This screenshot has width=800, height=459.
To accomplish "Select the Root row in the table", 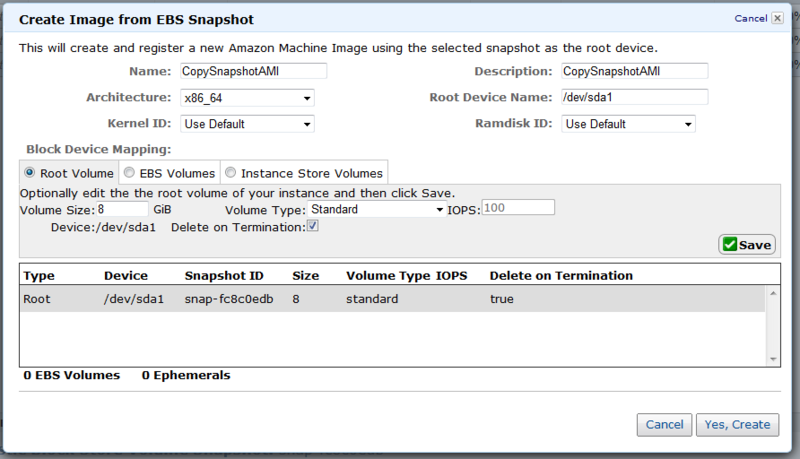I will pos(392,299).
